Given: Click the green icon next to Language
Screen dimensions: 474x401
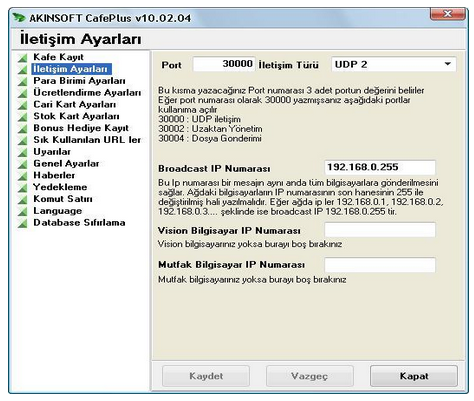Looking at the screenshot, I should [x=23, y=211].
